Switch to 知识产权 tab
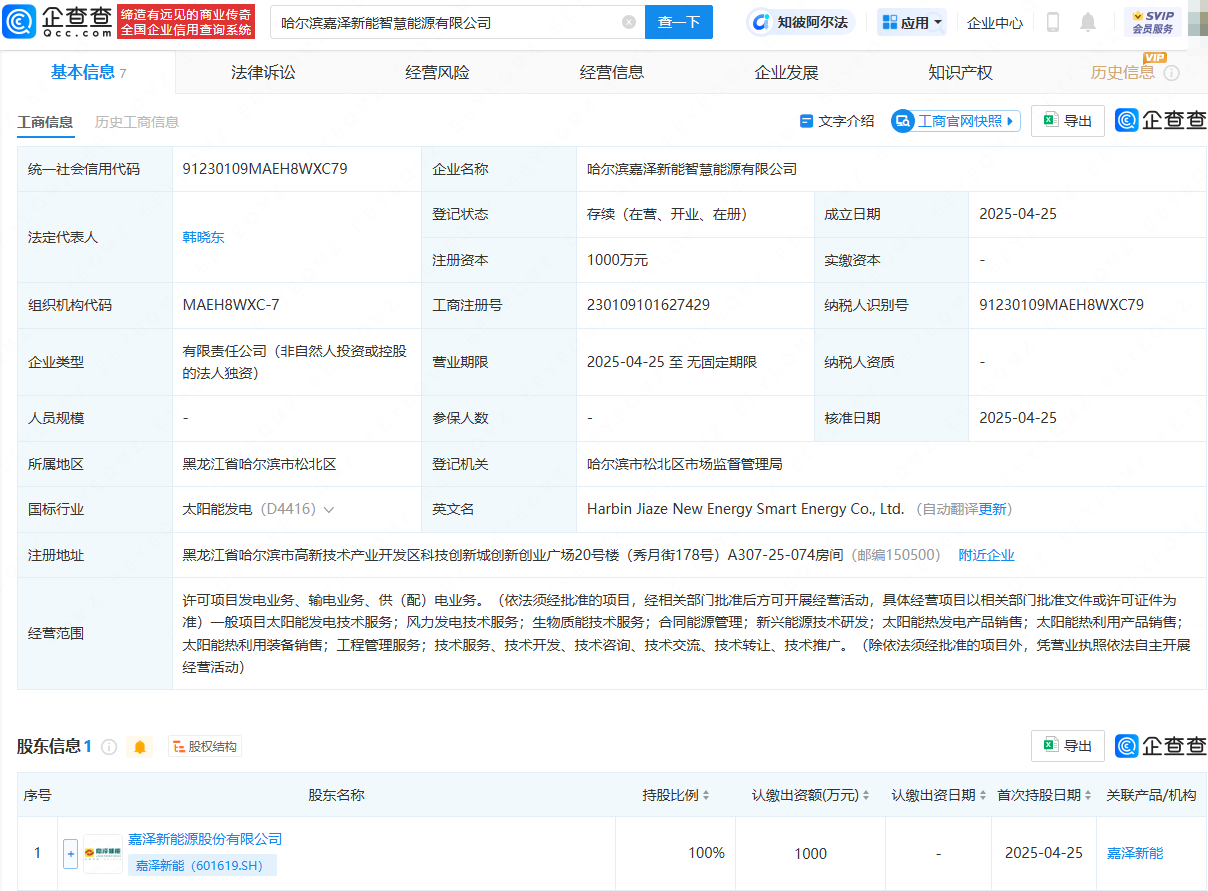Viewport: 1208px width, 891px height. pos(960,72)
